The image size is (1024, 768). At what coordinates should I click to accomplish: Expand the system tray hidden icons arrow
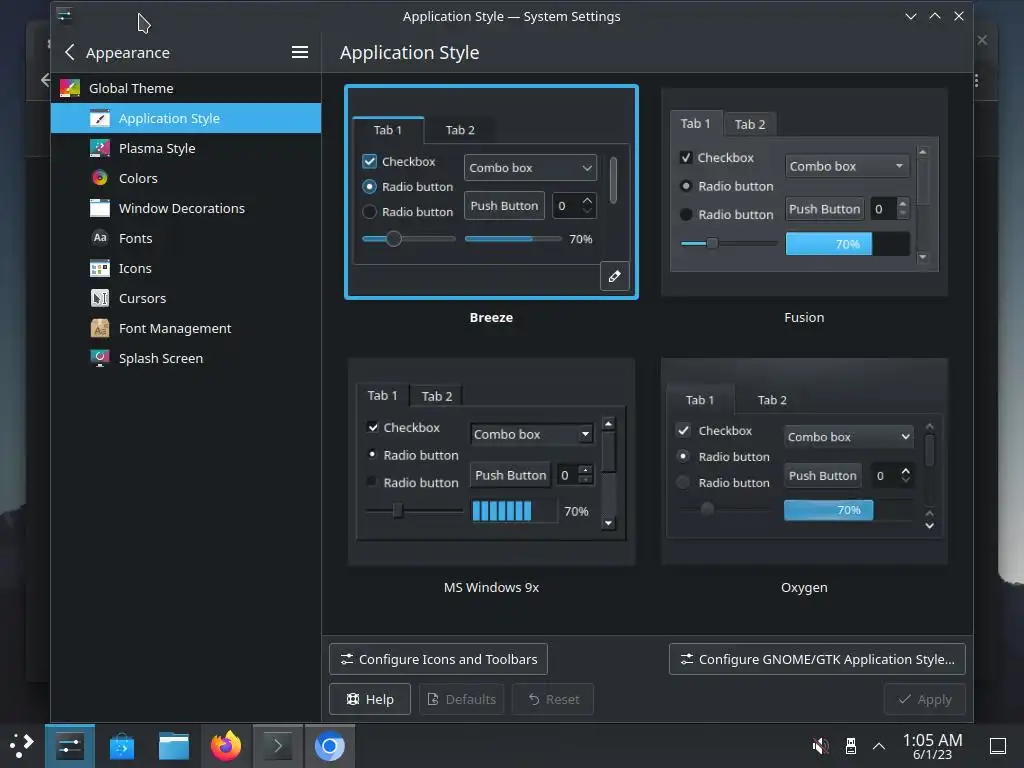pyautogui.click(x=879, y=746)
